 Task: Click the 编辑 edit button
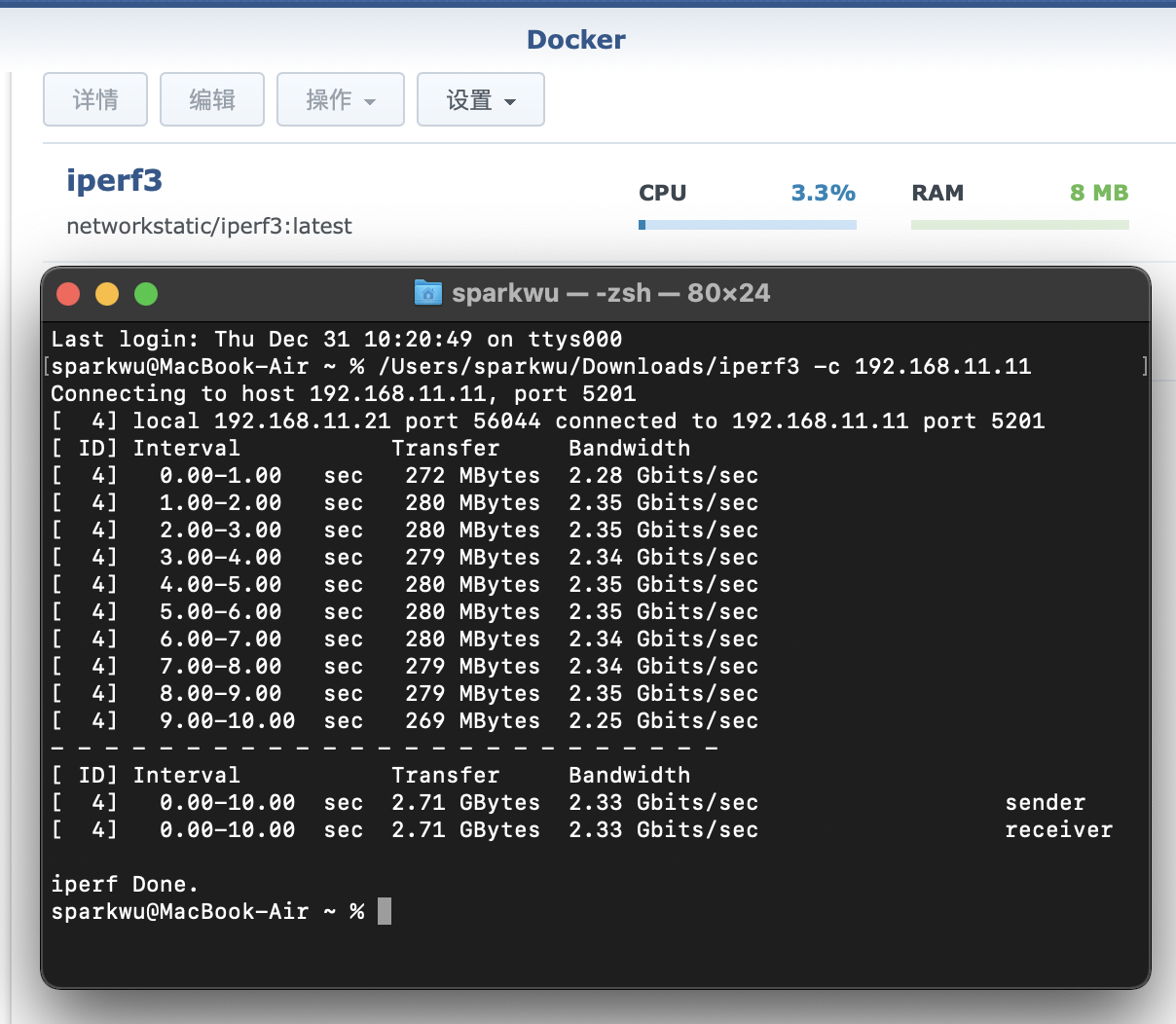click(x=212, y=99)
